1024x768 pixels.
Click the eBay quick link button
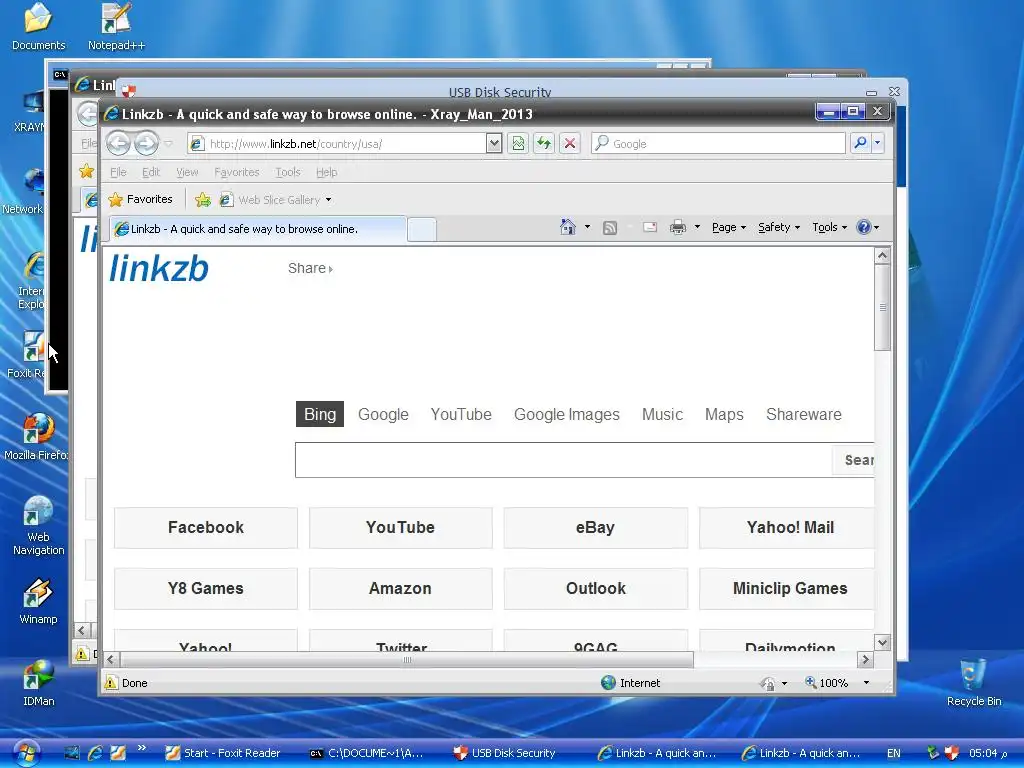pos(596,528)
